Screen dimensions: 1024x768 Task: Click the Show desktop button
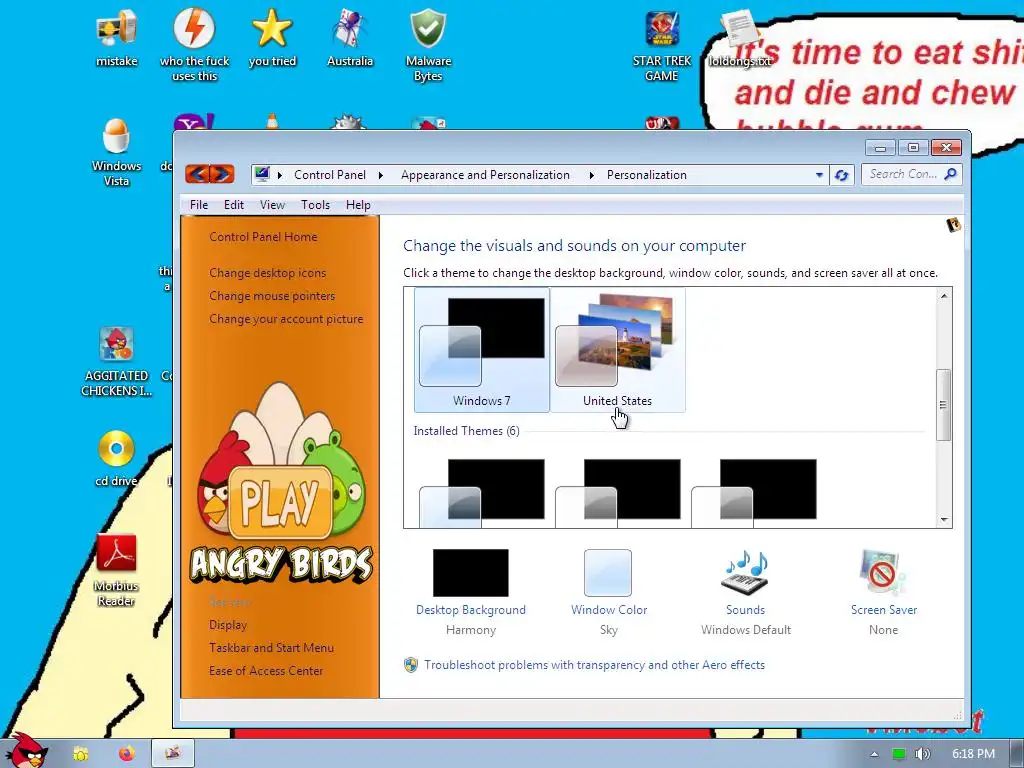tap(1016, 754)
